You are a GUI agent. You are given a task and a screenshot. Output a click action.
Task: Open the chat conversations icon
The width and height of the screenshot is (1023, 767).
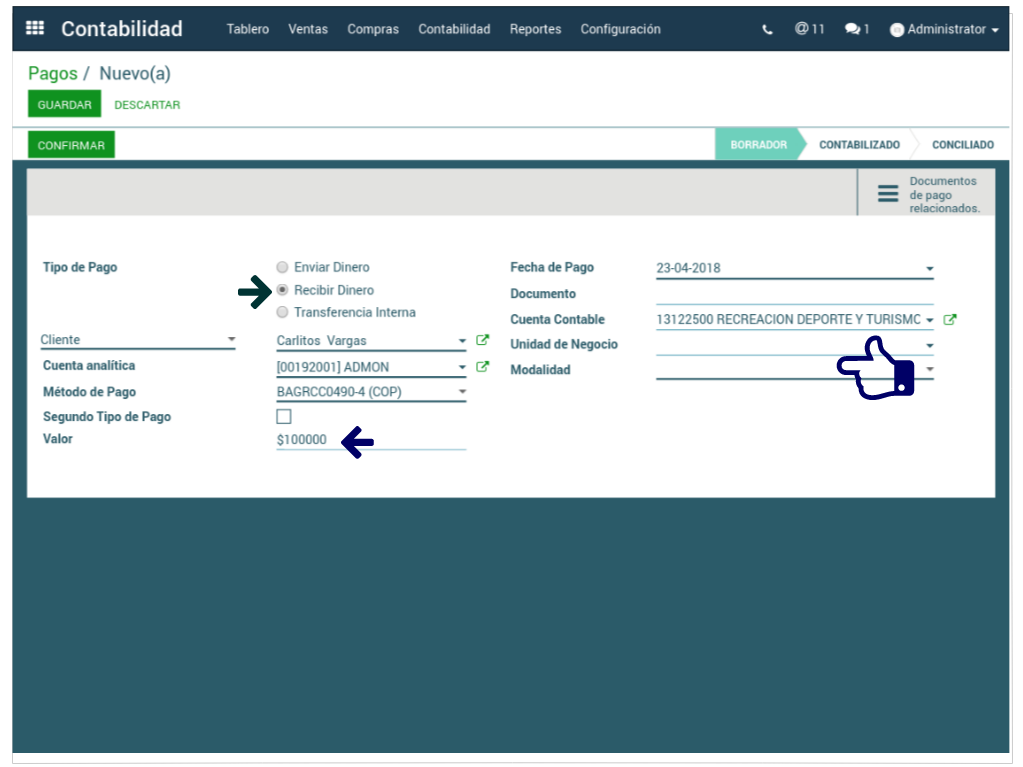[x=856, y=30]
